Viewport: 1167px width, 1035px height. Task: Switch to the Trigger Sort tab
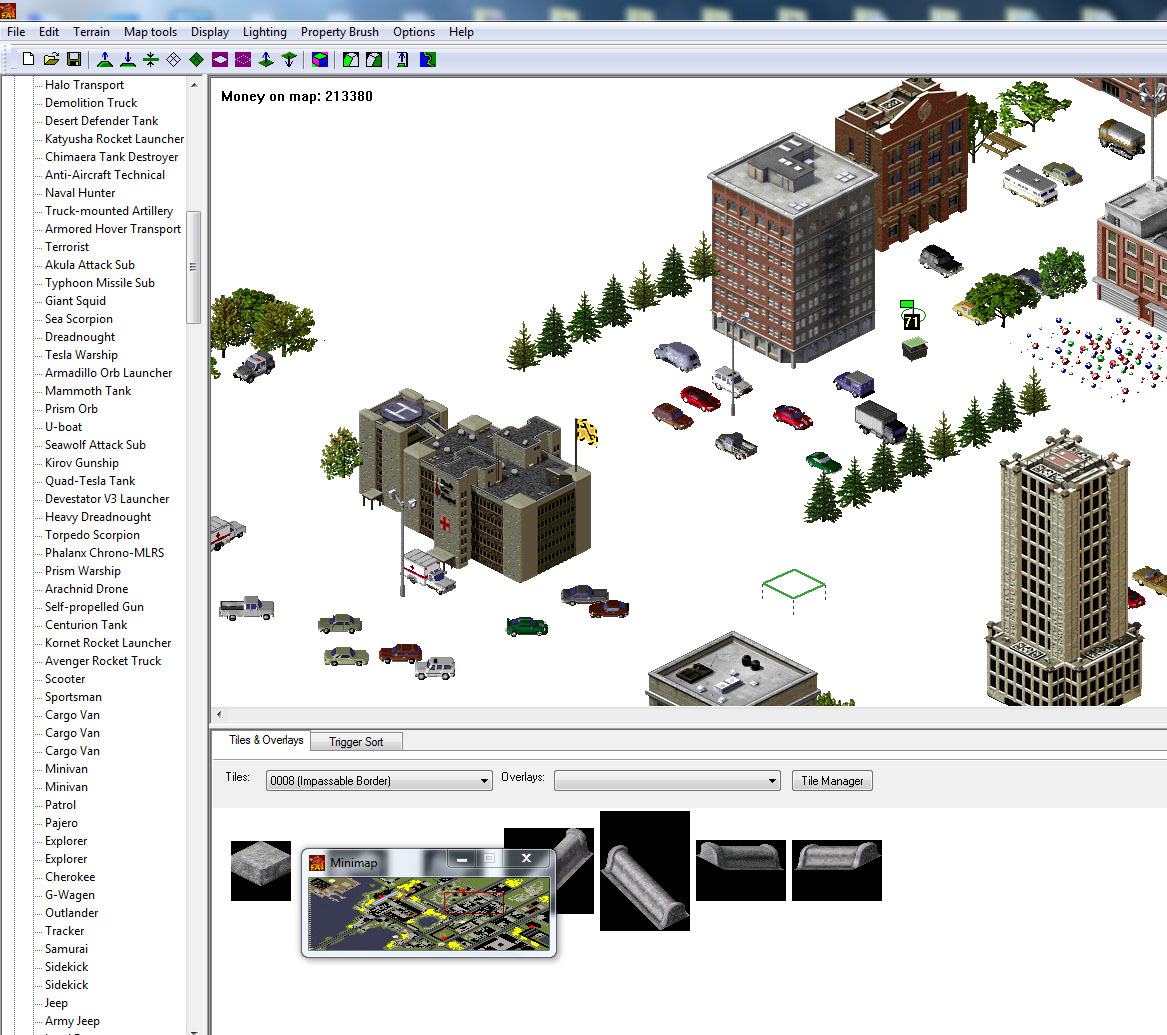tap(356, 742)
